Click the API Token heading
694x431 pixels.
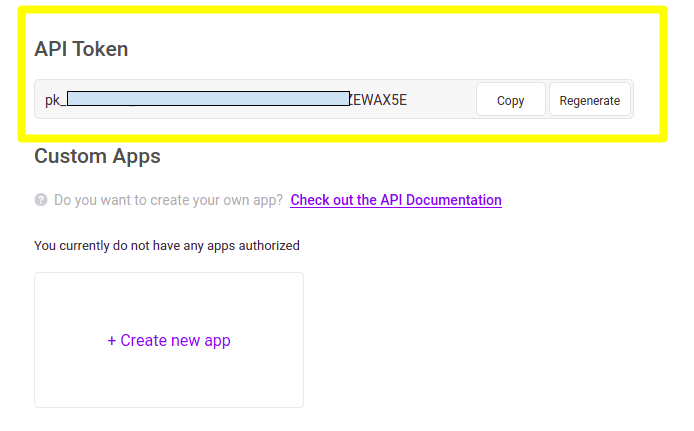[x=81, y=49]
